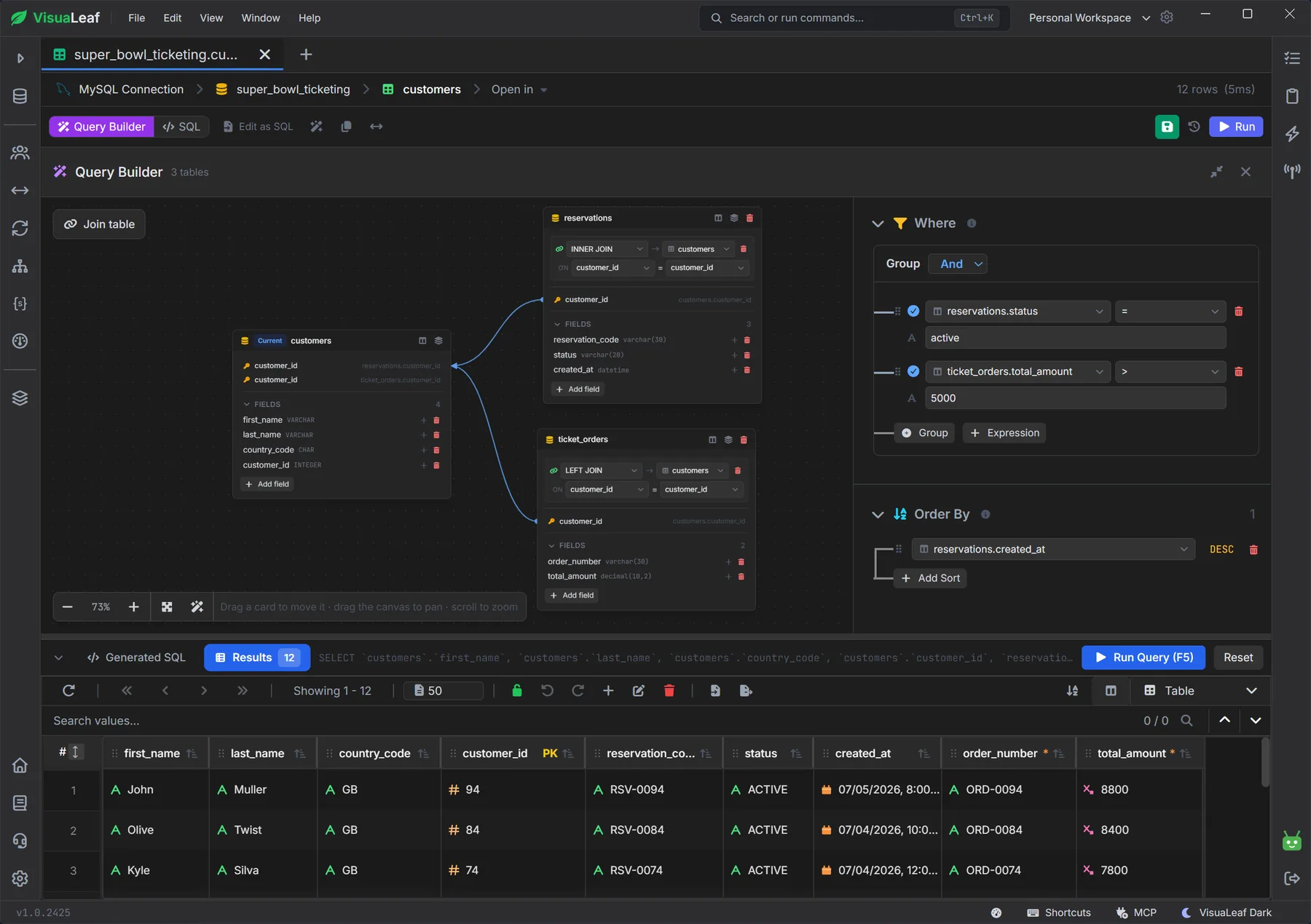Click the green lock icon in results toolbar

[x=517, y=691]
